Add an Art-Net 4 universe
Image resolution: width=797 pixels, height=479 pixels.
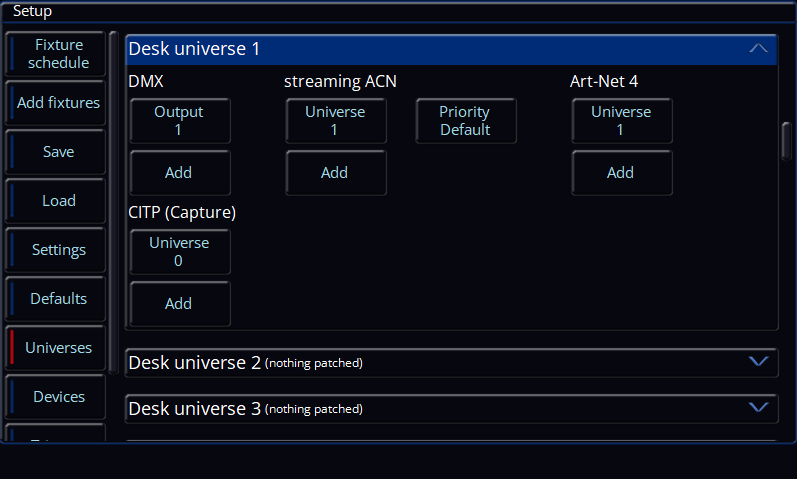[622, 173]
